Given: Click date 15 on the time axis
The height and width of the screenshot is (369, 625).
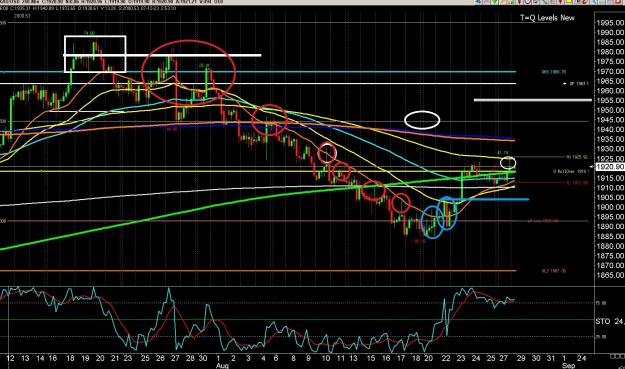Looking at the screenshot, I should tap(371, 358).
